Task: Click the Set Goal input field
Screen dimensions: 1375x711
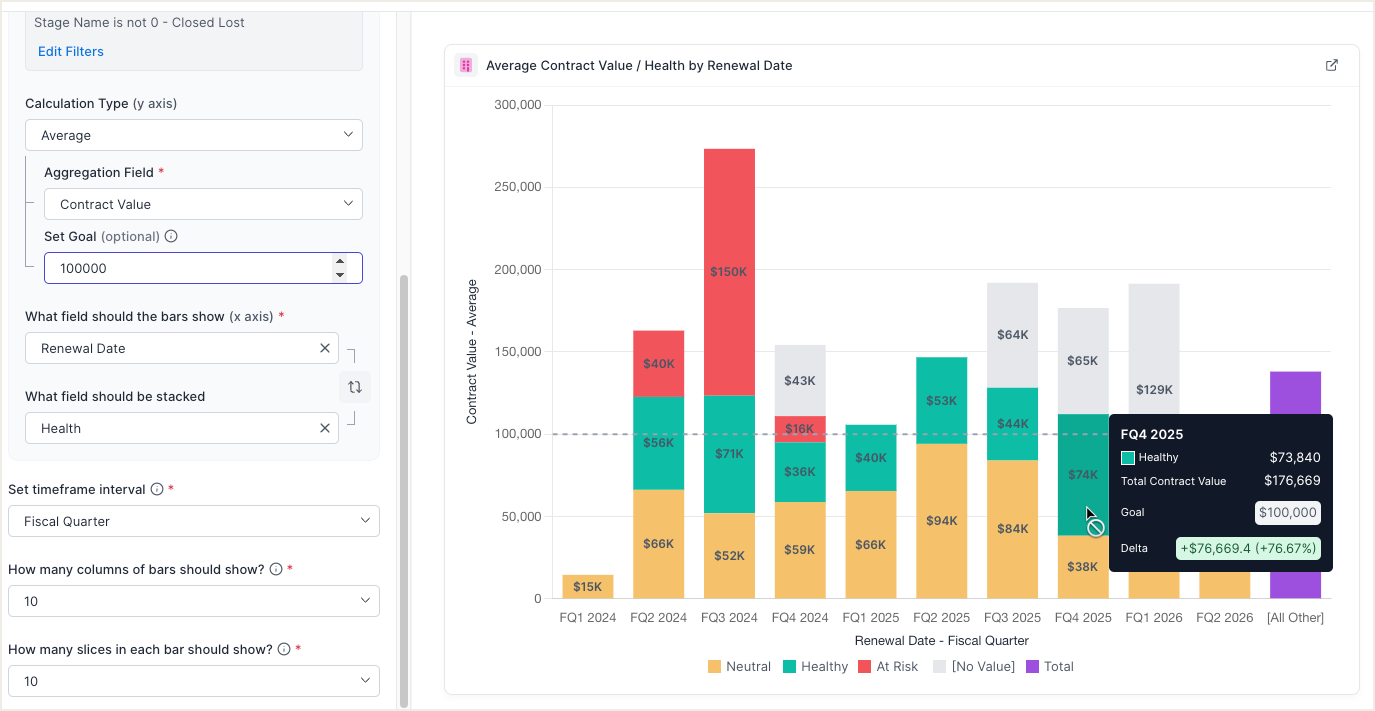Action: click(190, 268)
